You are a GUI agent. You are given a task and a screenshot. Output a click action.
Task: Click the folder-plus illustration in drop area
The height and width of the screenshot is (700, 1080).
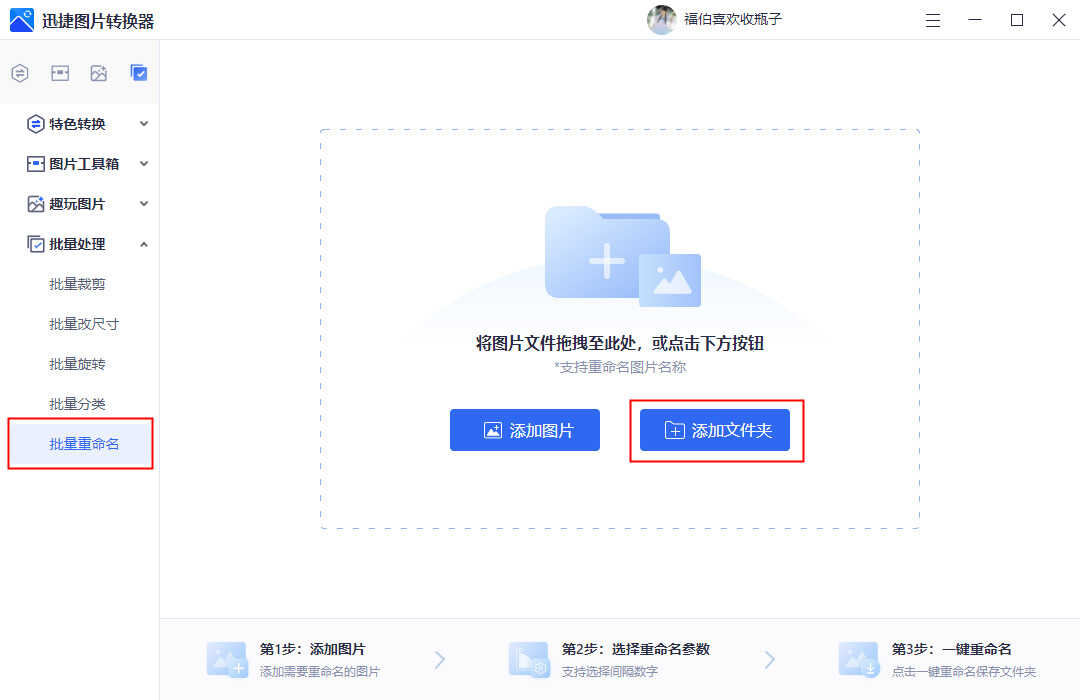coord(623,256)
